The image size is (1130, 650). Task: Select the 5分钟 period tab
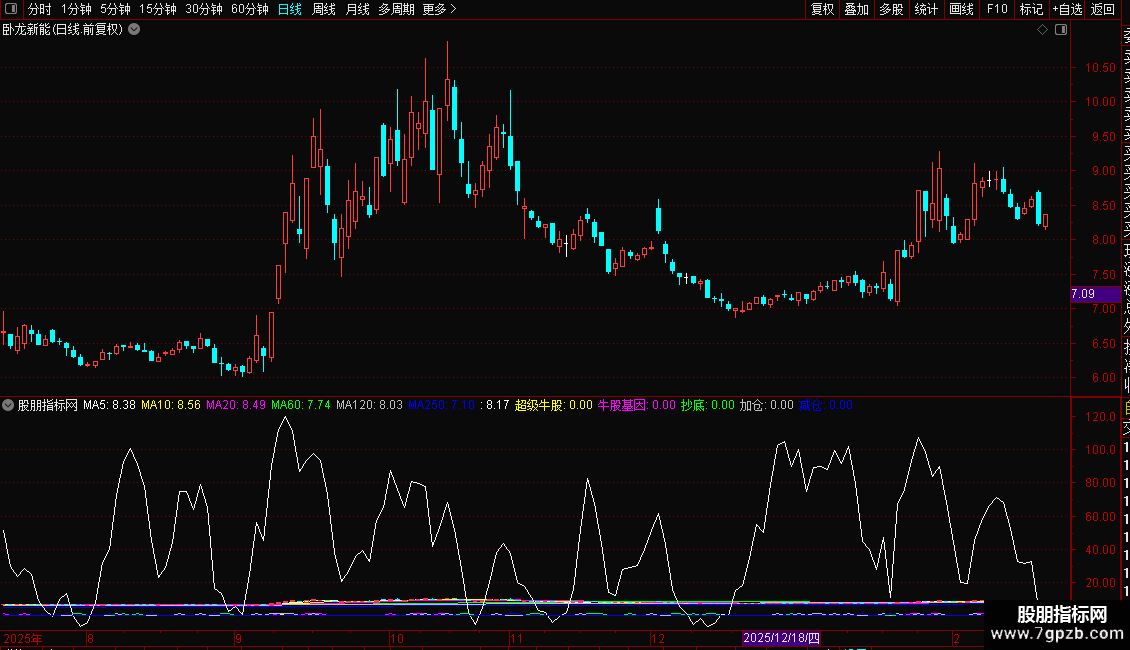click(115, 9)
